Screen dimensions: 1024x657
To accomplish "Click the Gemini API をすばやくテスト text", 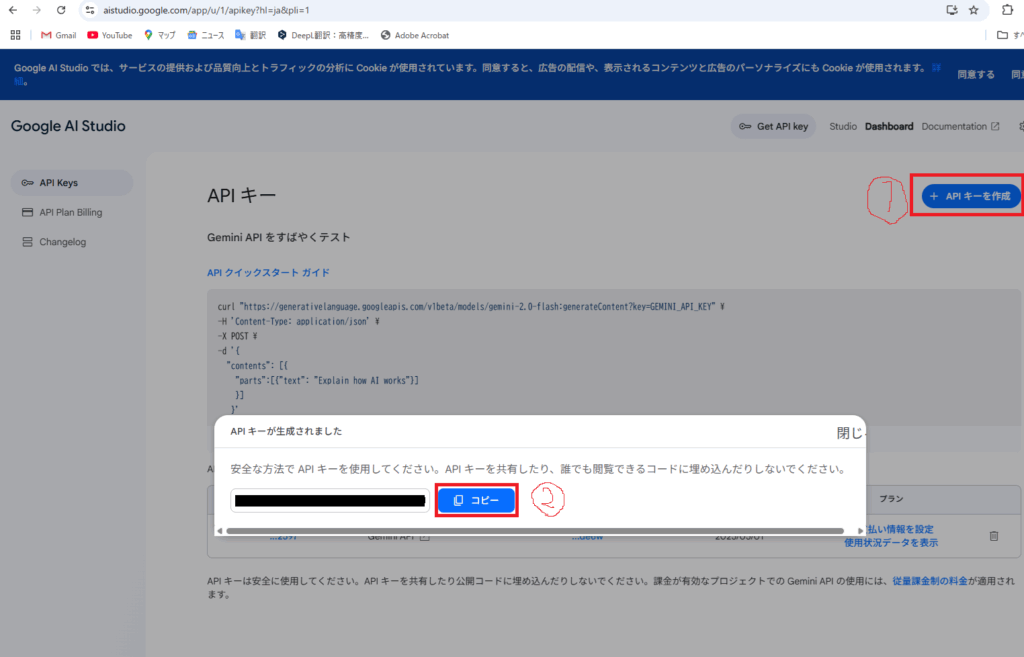I will [x=279, y=237].
